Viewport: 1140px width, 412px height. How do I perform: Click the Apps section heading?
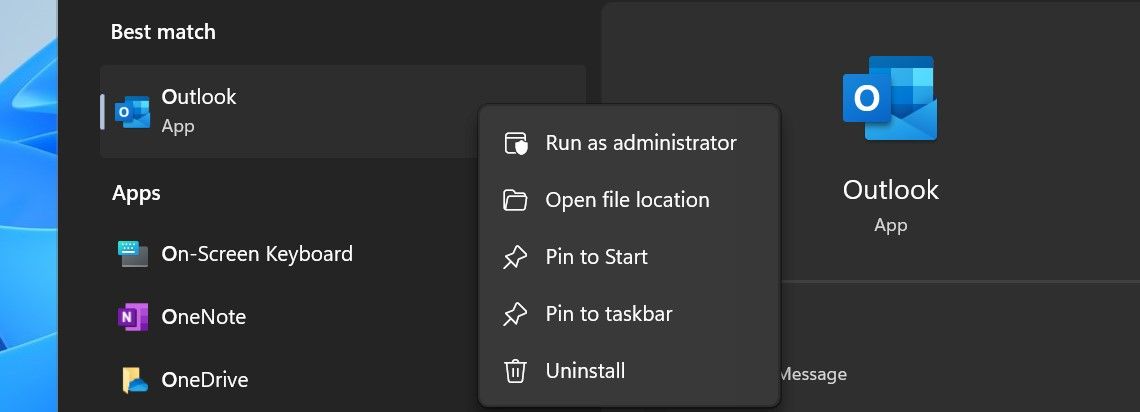point(136,192)
